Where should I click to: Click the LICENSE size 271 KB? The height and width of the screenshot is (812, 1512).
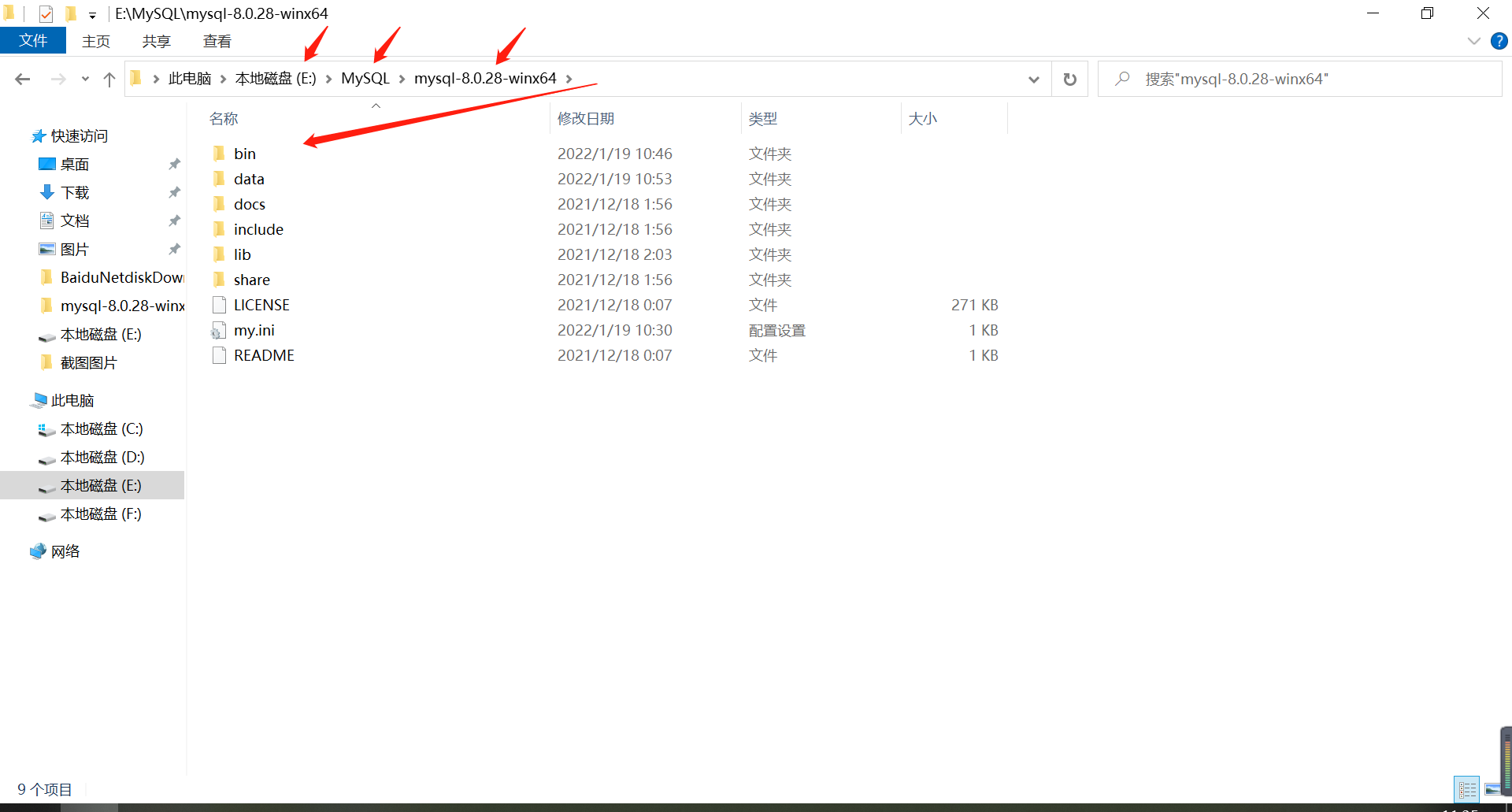(975, 305)
